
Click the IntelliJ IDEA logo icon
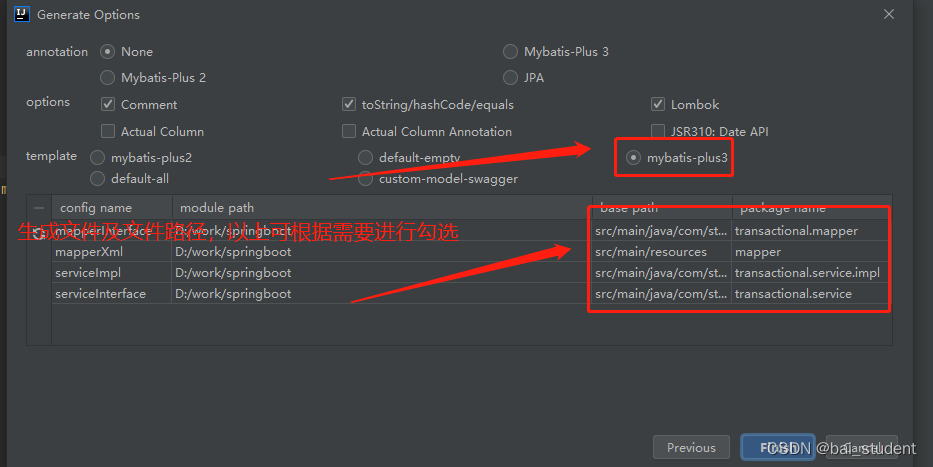point(22,14)
